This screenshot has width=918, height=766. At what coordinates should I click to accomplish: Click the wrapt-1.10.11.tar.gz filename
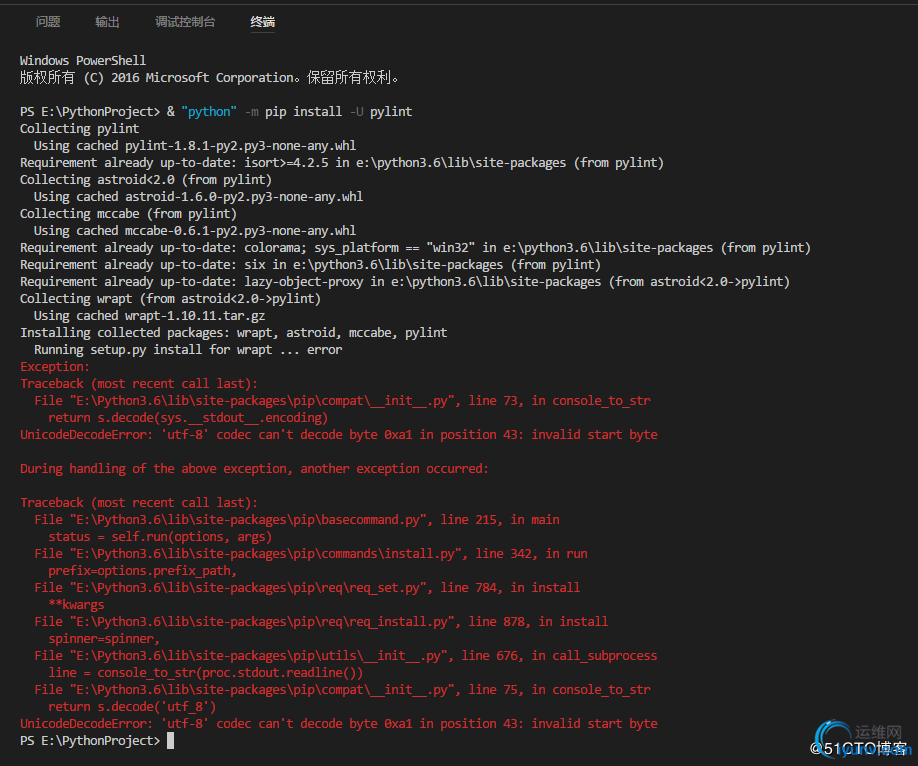195,315
